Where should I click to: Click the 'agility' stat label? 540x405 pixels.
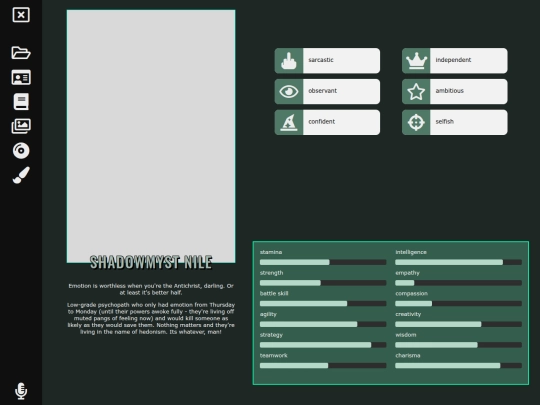[x=268, y=314]
